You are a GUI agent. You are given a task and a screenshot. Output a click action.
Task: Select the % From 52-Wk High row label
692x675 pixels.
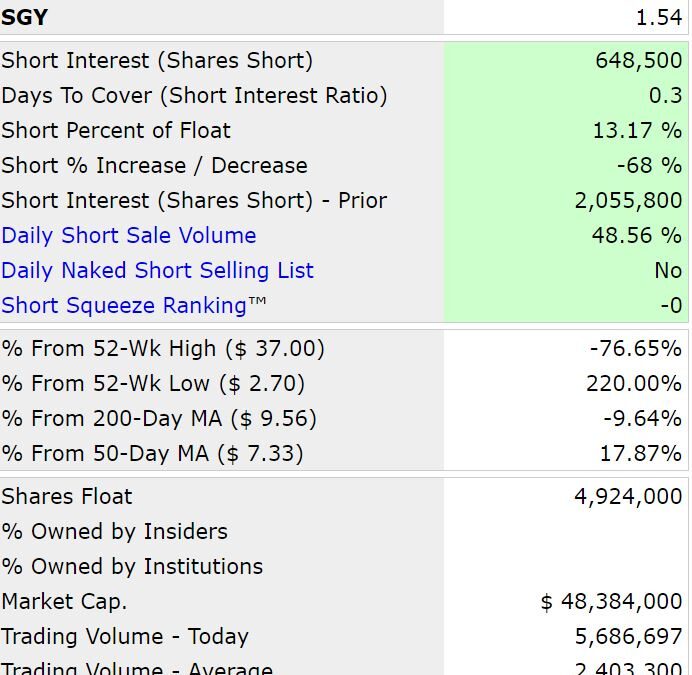(x=163, y=348)
